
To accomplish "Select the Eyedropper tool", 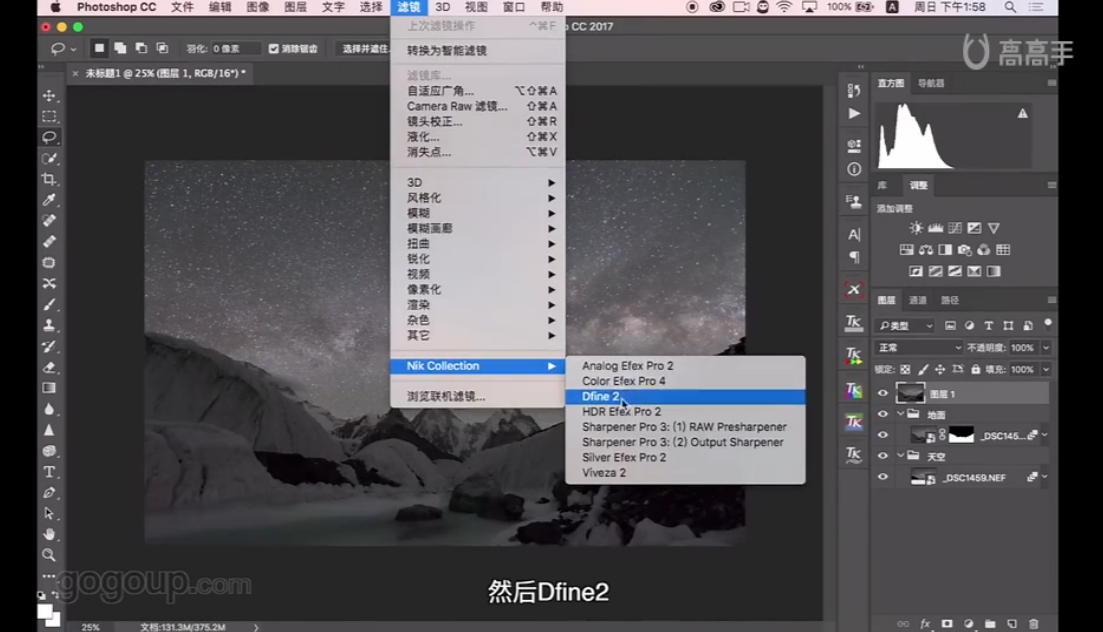I will (x=49, y=200).
